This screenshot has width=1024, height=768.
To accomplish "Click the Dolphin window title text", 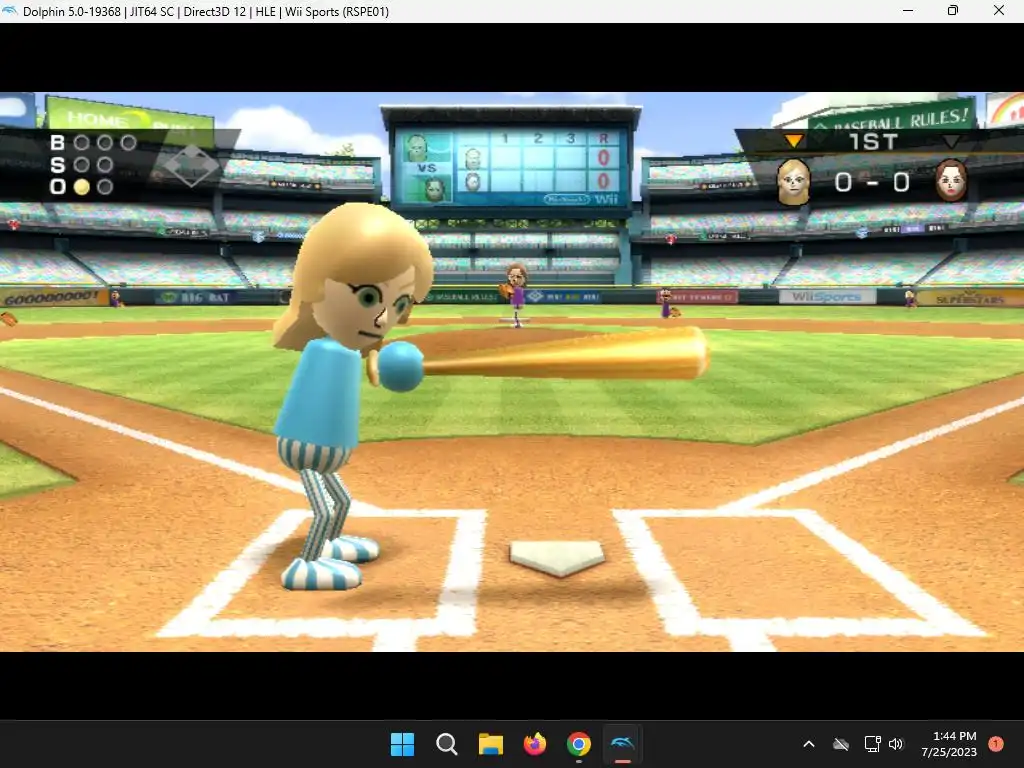I will 206,12.
